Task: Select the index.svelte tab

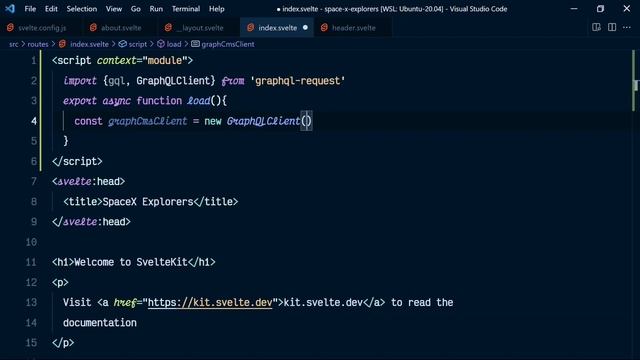Action: (x=277, y=28)
